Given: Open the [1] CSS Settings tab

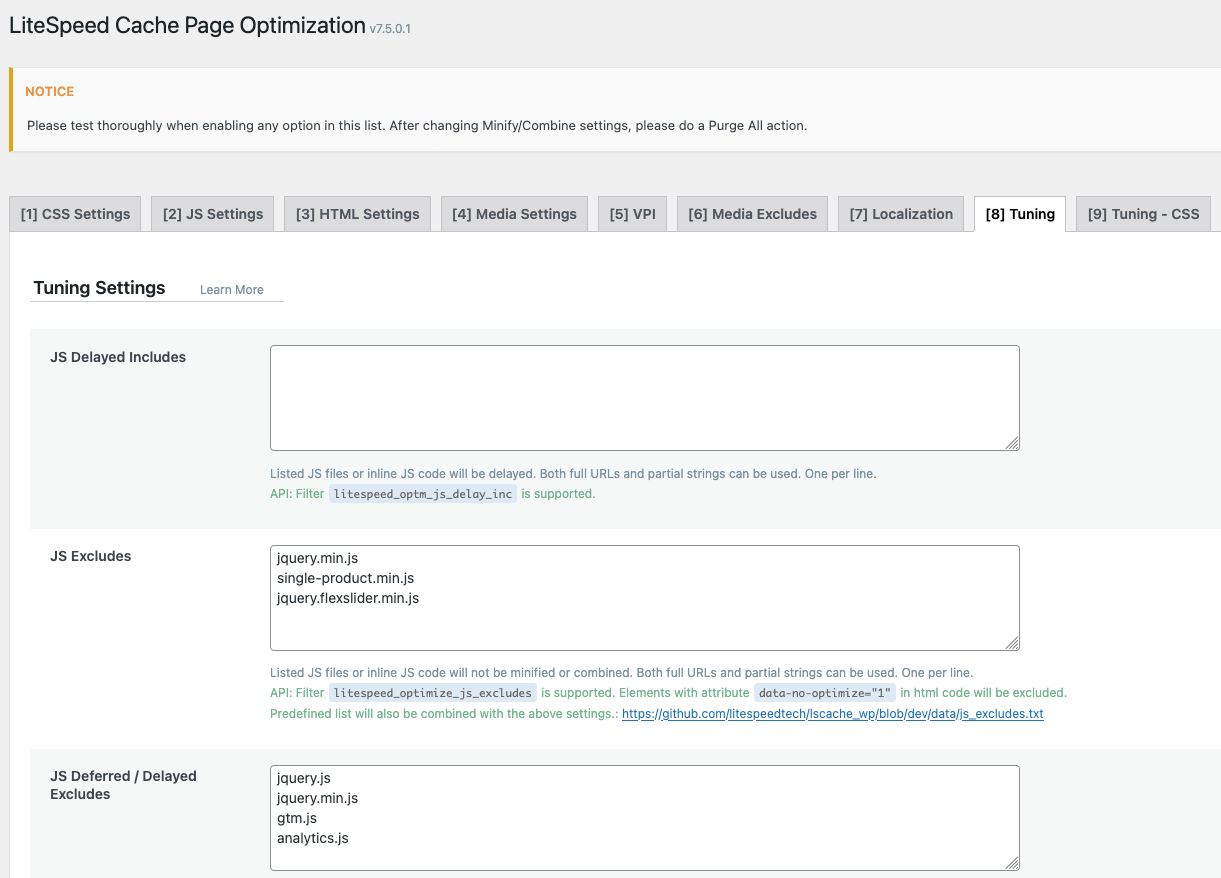Looking at the screenshot, I should 75,214.
